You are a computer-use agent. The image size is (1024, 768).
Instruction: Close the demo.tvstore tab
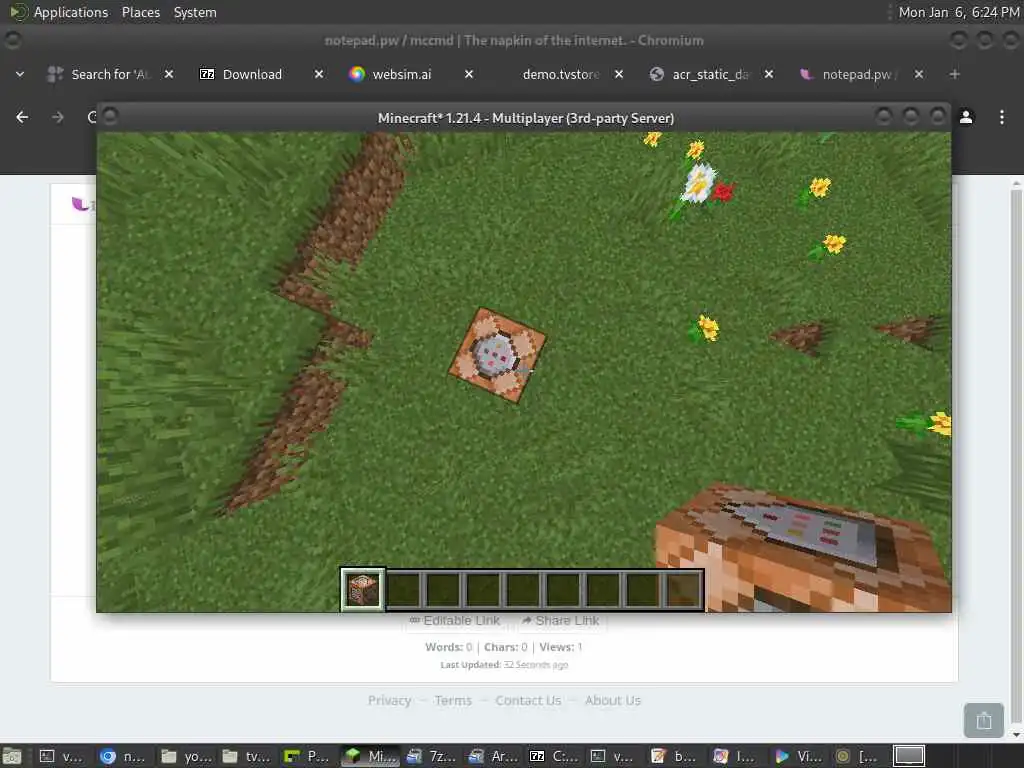click(x=618, y=74)
